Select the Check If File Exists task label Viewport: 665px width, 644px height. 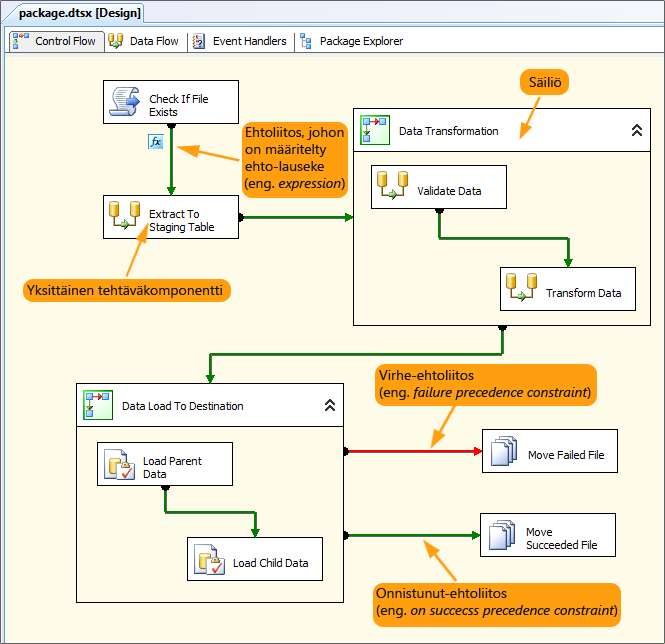pyautogui.click(x=179, y=105)
